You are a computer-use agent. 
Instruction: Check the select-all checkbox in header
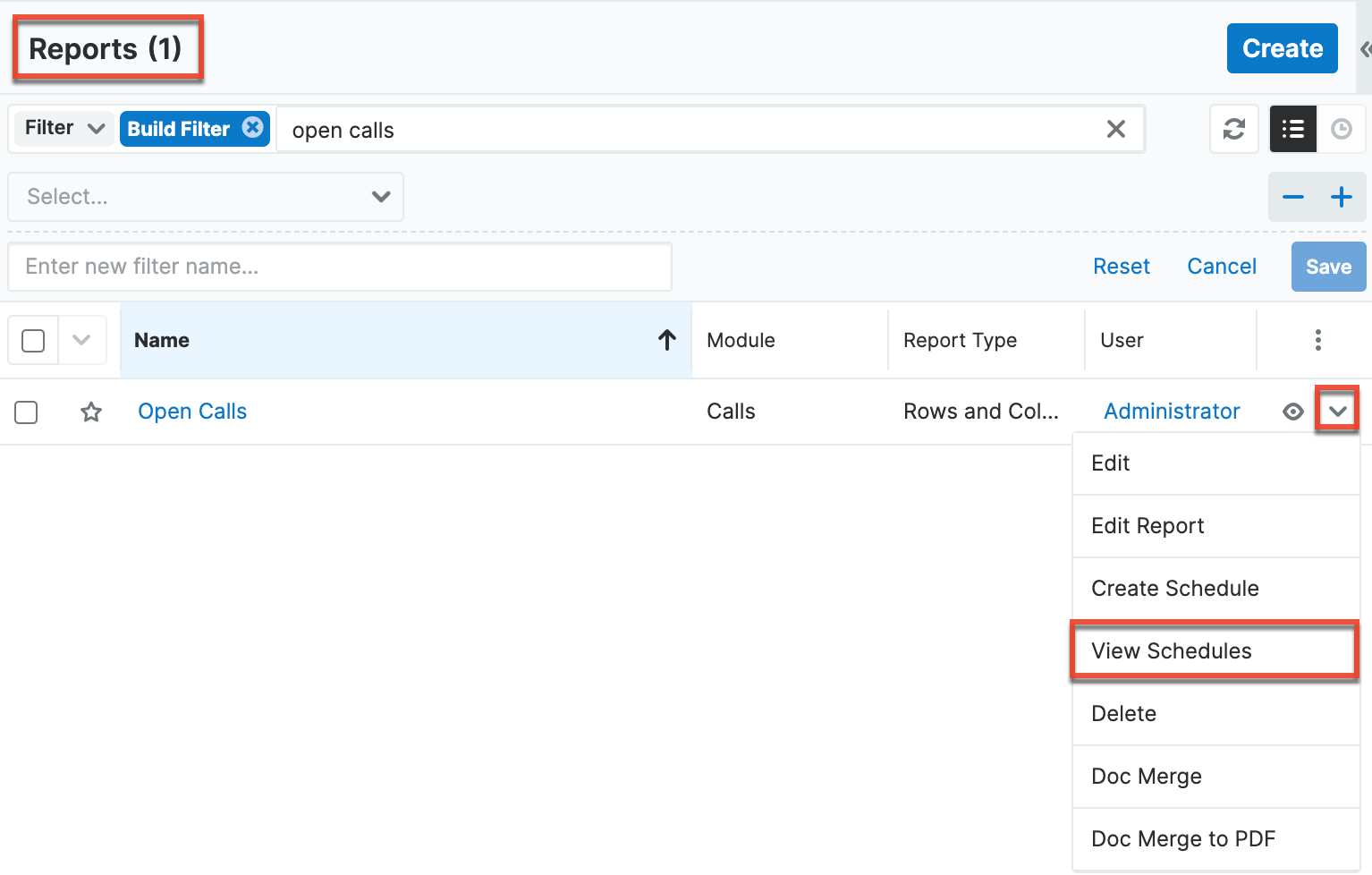click(32, 340)
